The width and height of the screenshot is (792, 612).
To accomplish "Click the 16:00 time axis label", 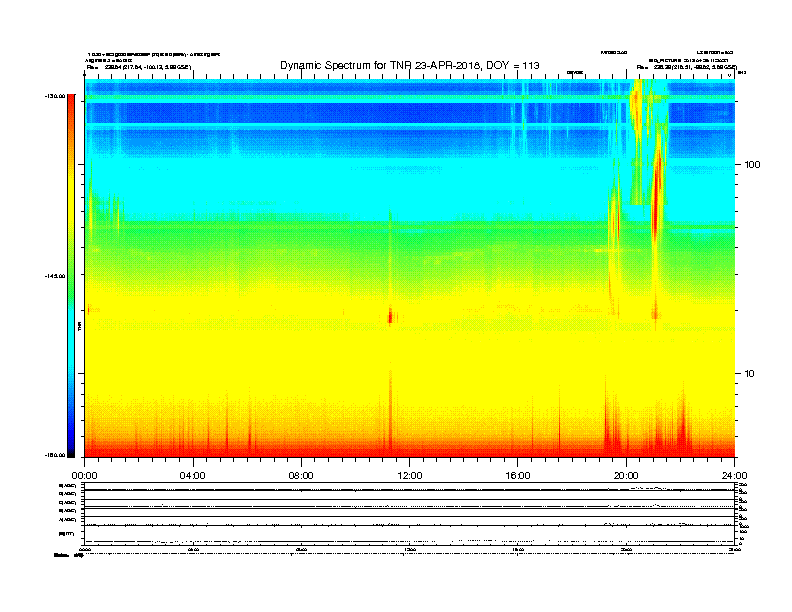I will pyautogui.click(x=518, y=476).
